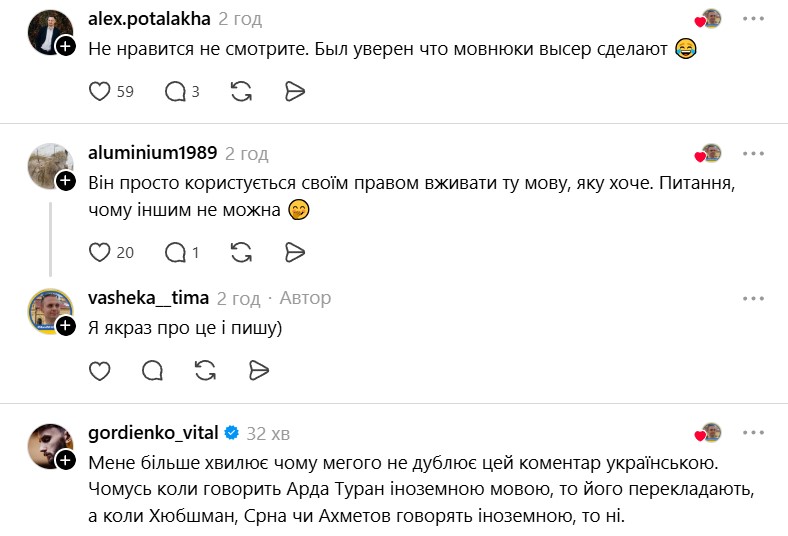Share alex.potalakha's comment

pos(294,92)
